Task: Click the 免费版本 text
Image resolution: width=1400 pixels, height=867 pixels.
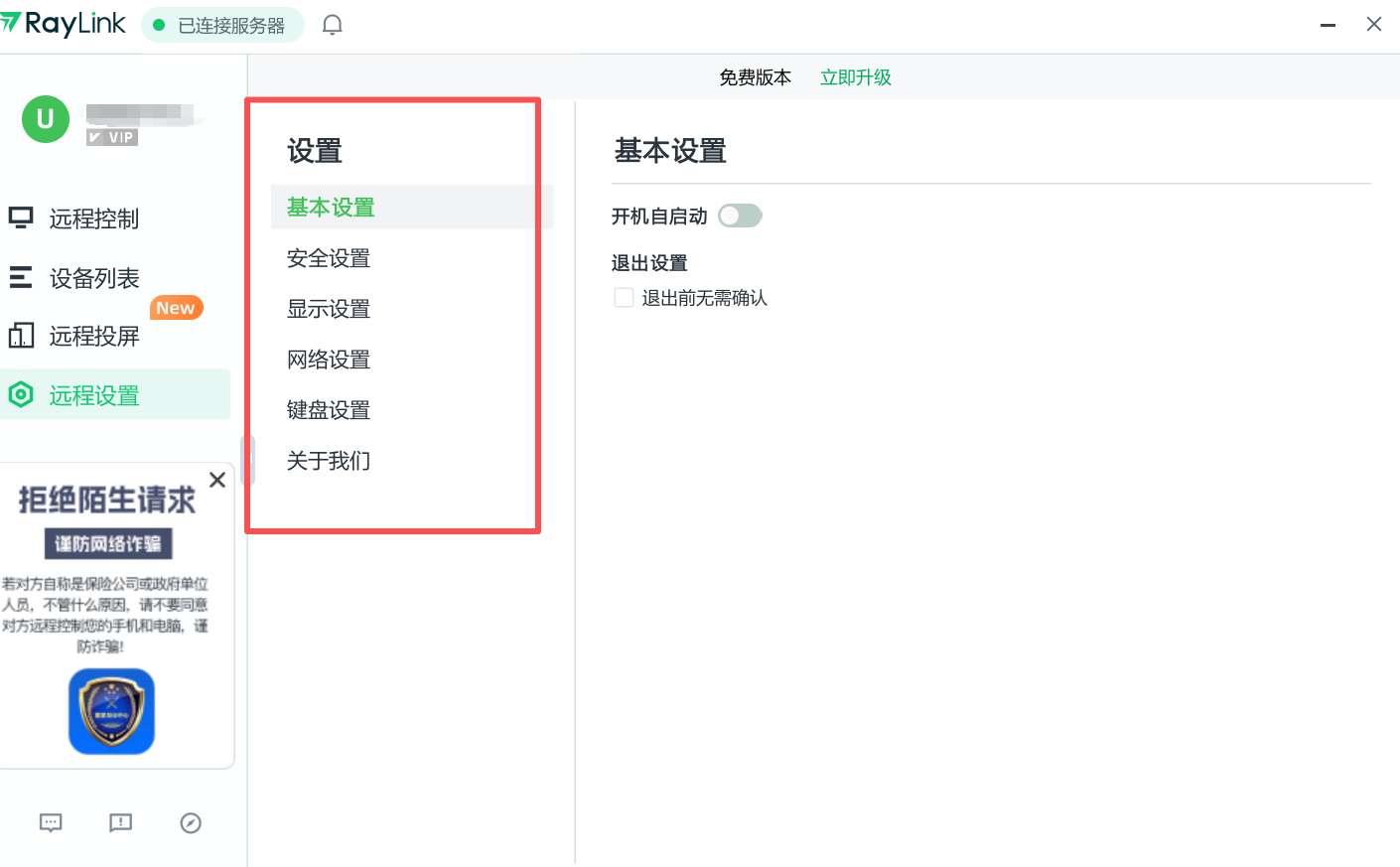Action: tap(756, 77)
